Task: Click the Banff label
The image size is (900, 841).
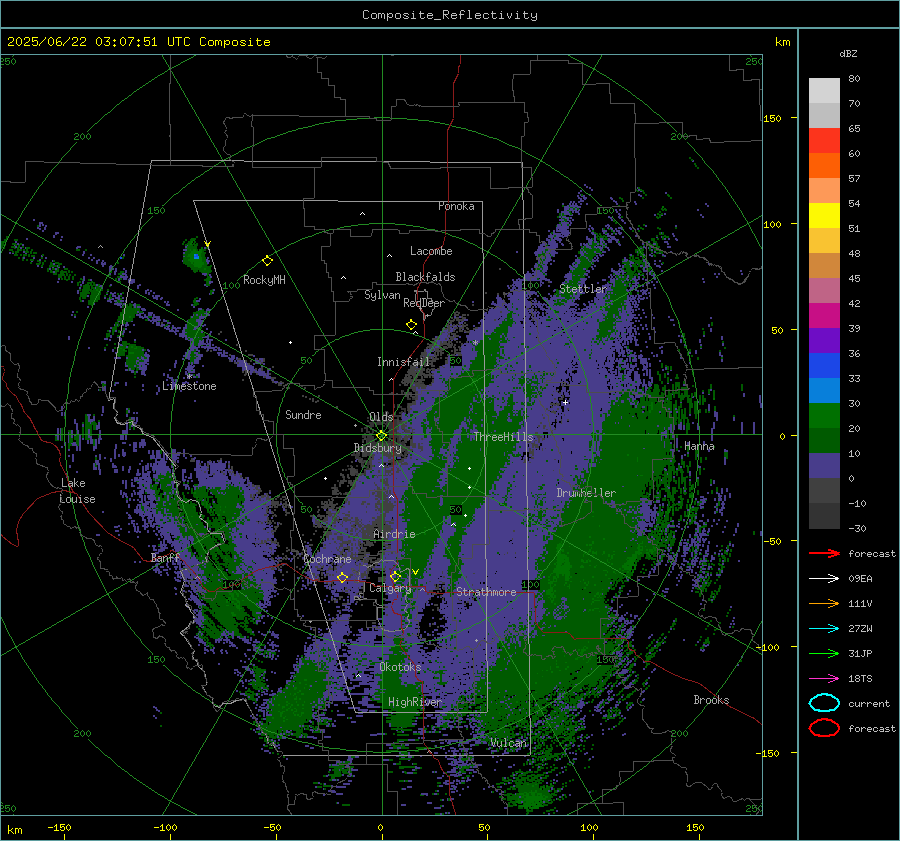Action: pos(165,557)
